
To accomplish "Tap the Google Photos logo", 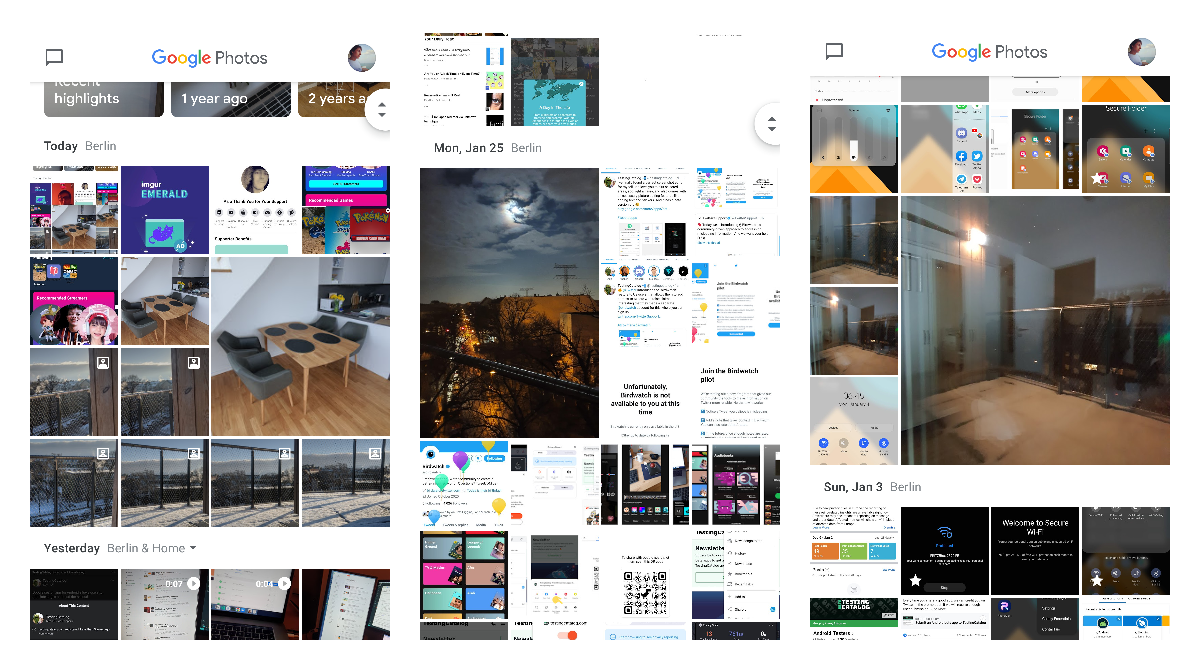I will (x=209, y=57).
